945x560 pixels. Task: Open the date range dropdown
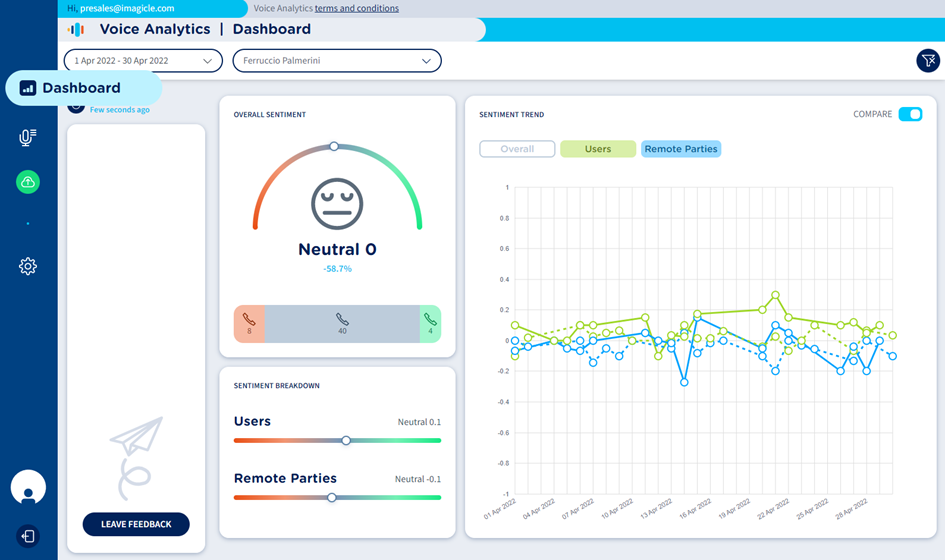click(x=143, y=61)
